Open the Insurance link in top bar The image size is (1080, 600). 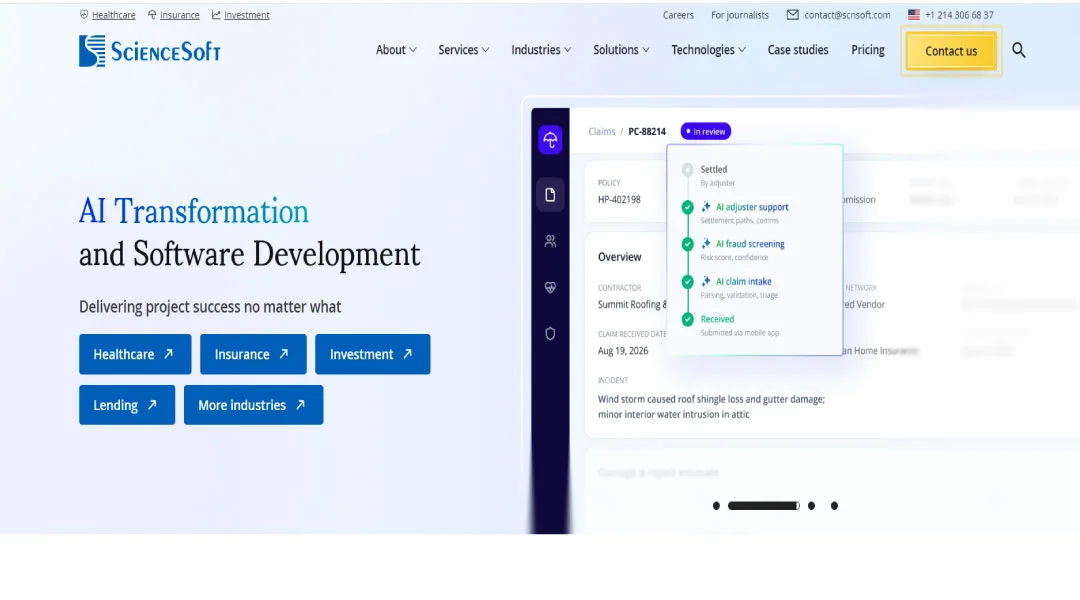[180, 14]
